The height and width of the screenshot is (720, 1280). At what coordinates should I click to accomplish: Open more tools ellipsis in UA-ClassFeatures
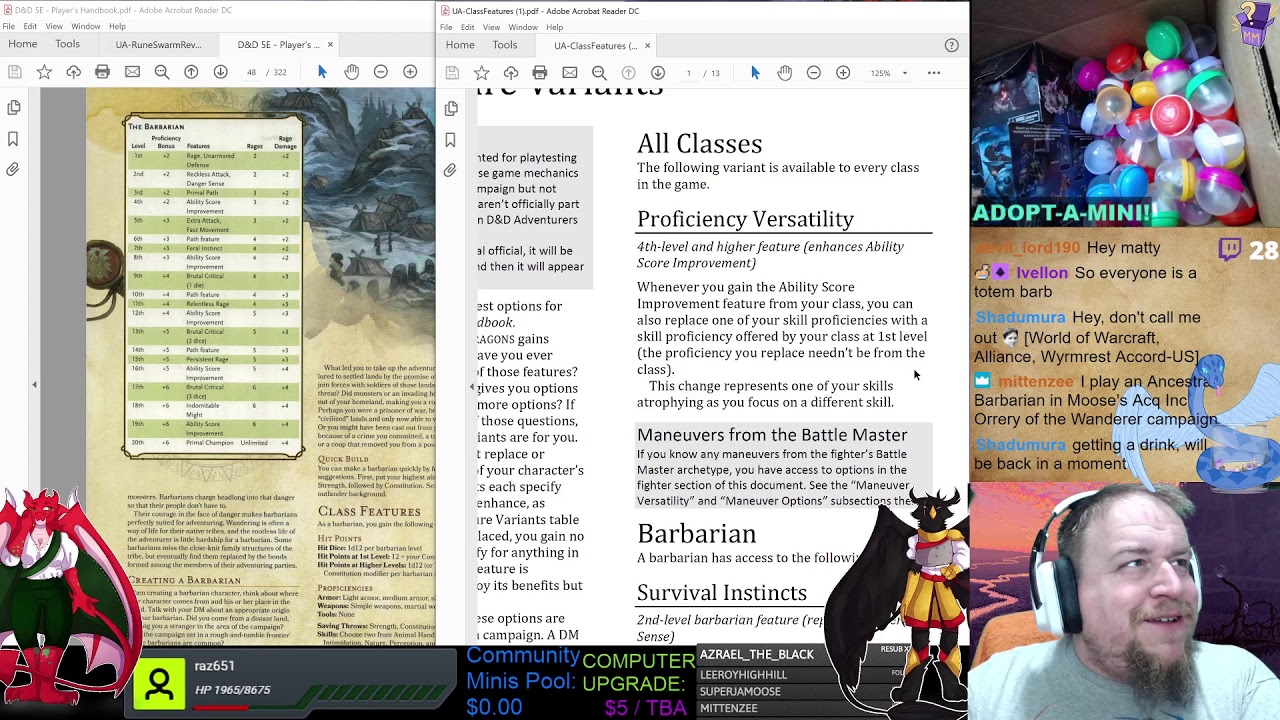[934, 72]
